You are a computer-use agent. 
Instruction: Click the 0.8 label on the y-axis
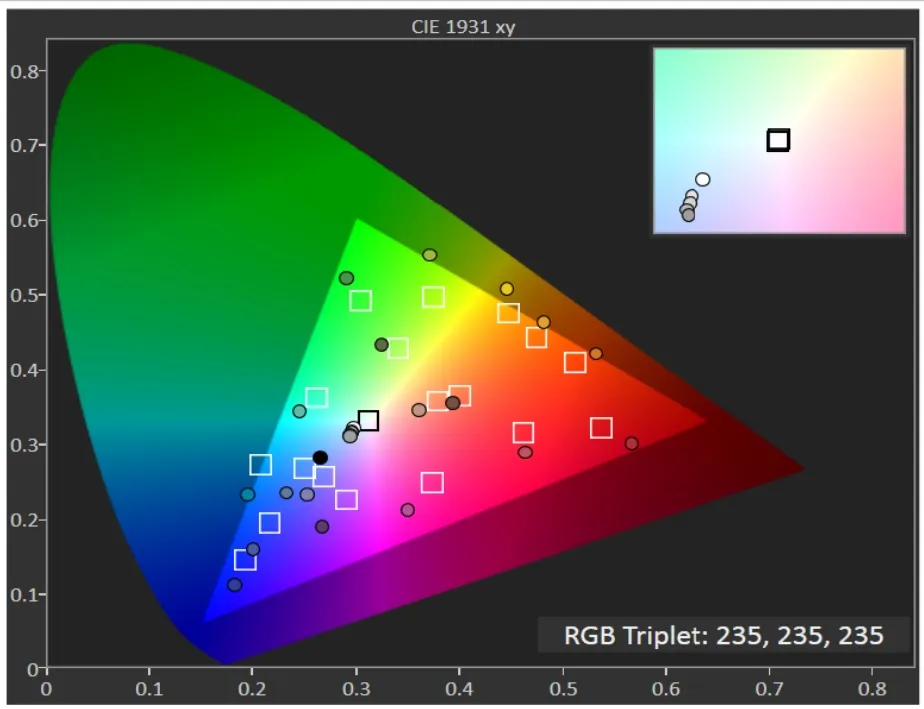[24, 71]
